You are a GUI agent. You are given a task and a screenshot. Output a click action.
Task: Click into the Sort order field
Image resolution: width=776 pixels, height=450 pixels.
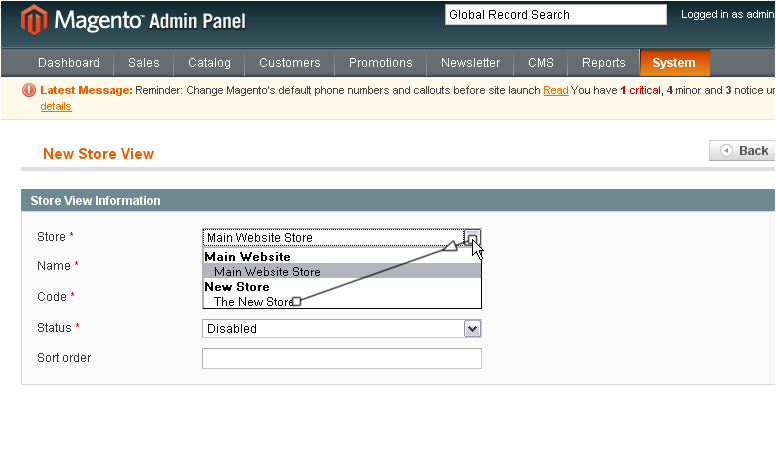coord(341,358)
